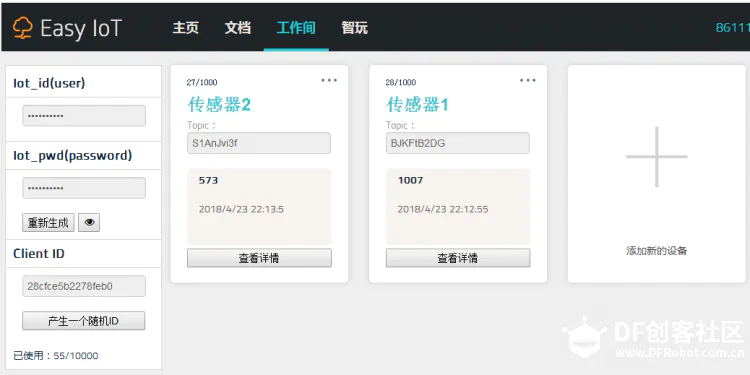Click the 已使用：55/10000 usage text
The width and height of the screenshot is (750, 375).
pos(55,355)
